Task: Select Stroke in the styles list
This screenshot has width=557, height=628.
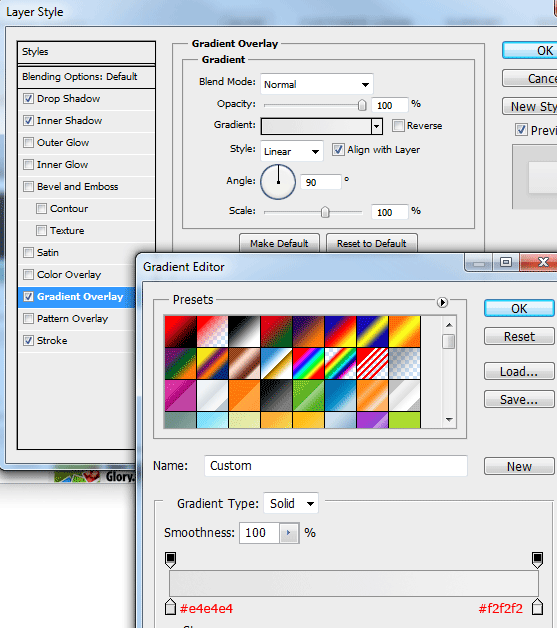Action: [x=52, y=341]
